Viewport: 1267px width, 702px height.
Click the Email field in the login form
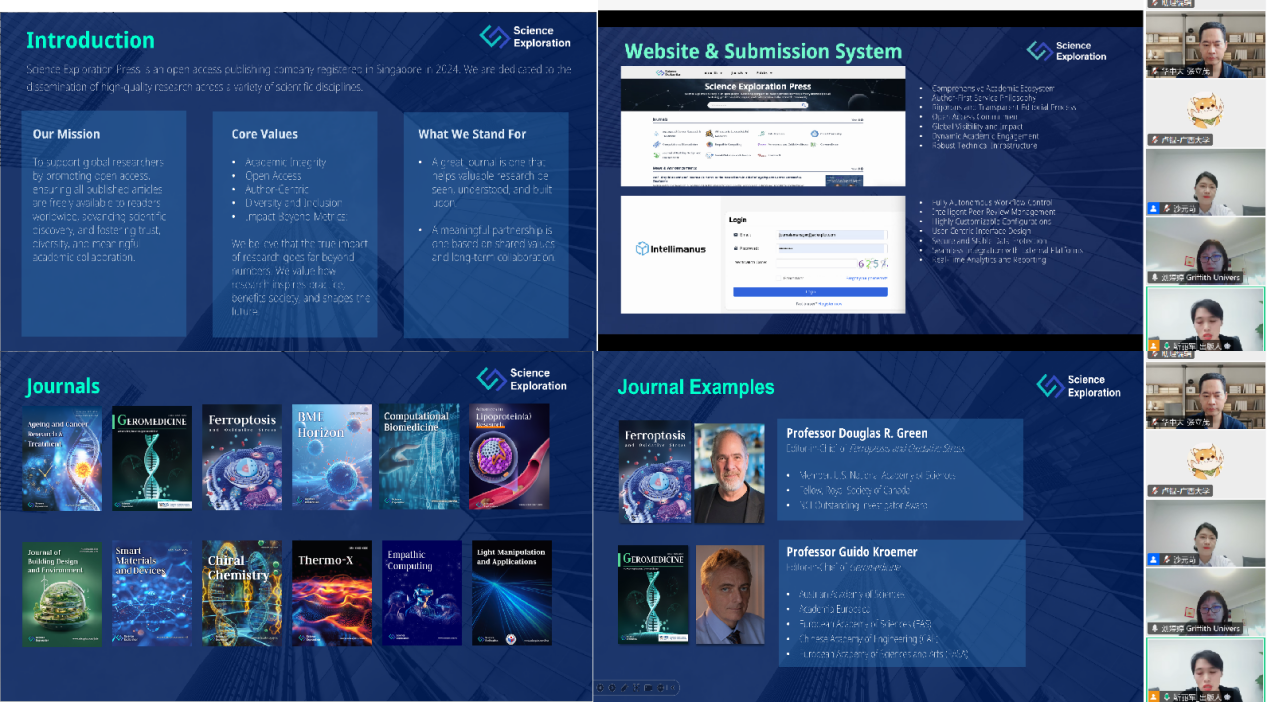point(832,235)
